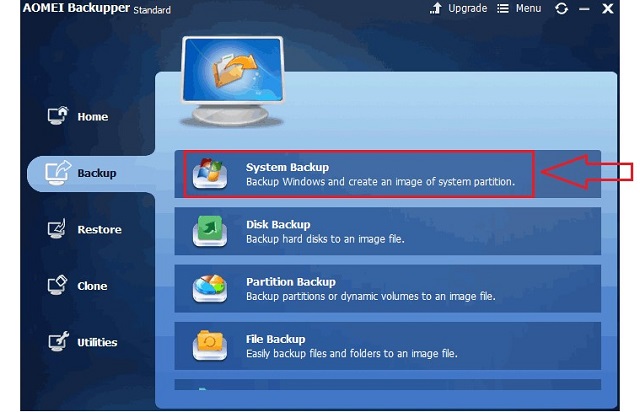640x412 pixels.
Task: Select the Backup sidebar icon
Action: click(58, 172)
